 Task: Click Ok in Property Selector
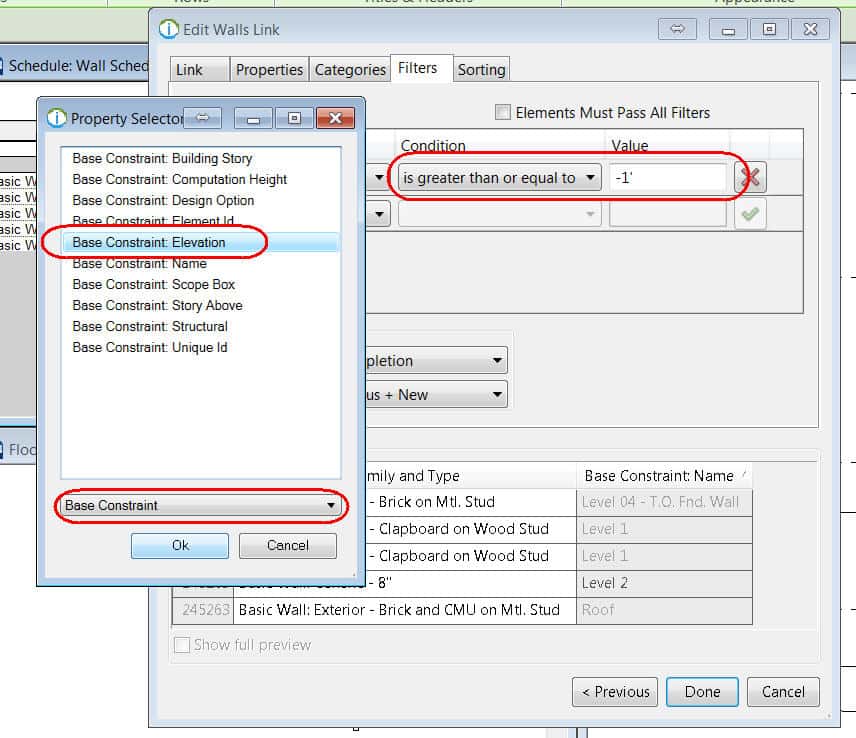coord(180,545)
